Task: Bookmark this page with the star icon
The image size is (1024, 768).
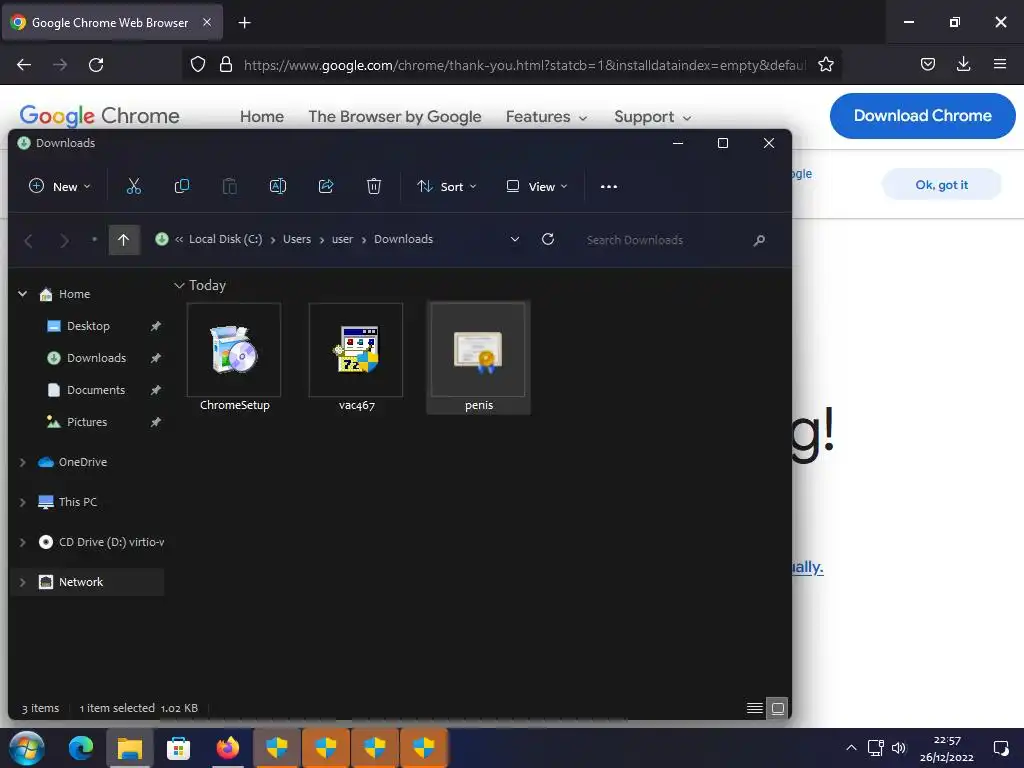Action: click(x=825, y=65)
